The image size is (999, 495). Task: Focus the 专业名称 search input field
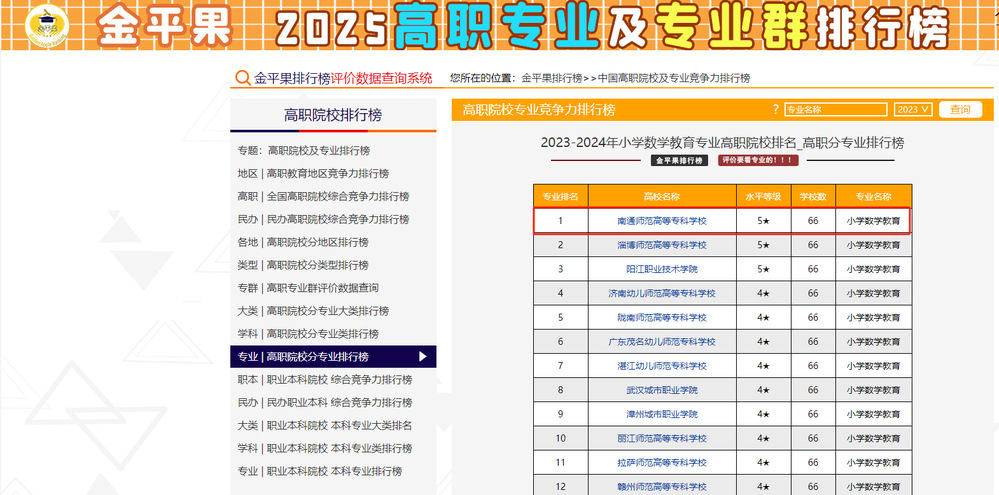[835, 110]
